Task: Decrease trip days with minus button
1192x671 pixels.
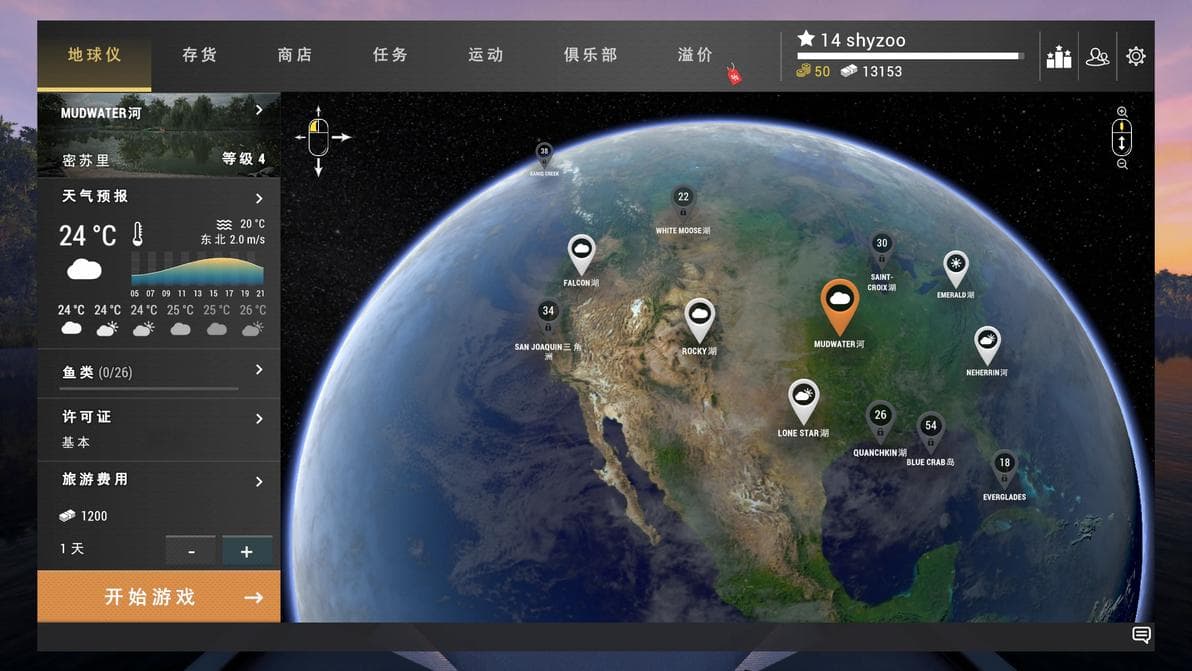Action: click(191, 551)
